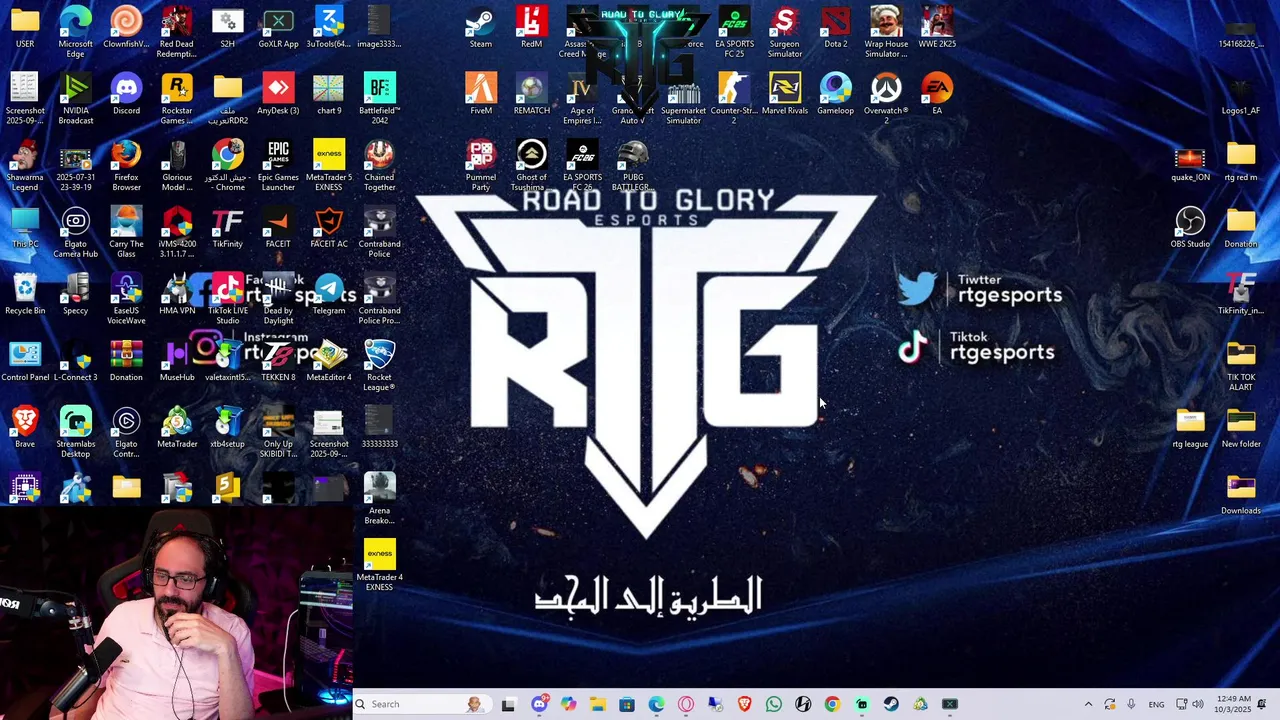Image resolution: width=1280 pixels, height=720 pixels.
Task: Launch Pummel Party from desktop
Action: [x=480, y=166]
